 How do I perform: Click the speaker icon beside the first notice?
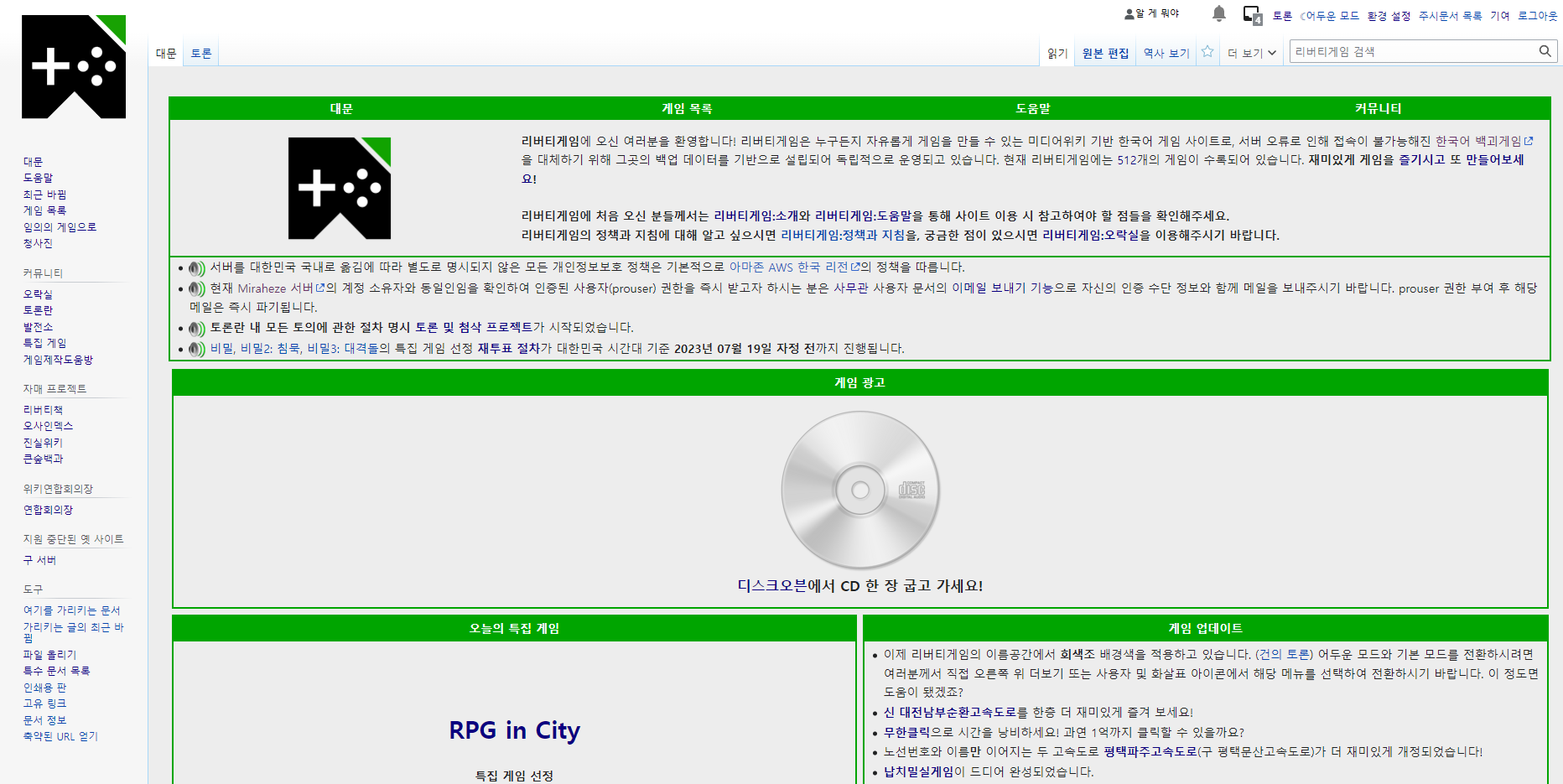point(197,268)
